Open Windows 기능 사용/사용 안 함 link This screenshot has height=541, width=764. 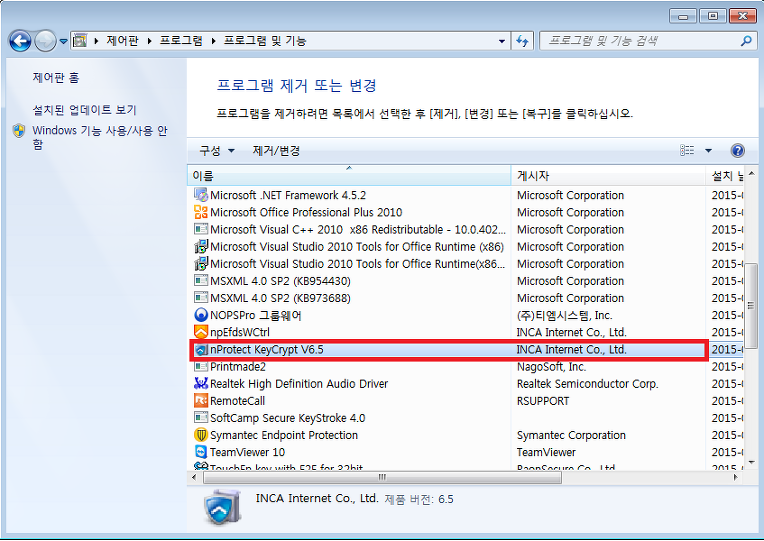pyautogui.click(x=100, y=137)
